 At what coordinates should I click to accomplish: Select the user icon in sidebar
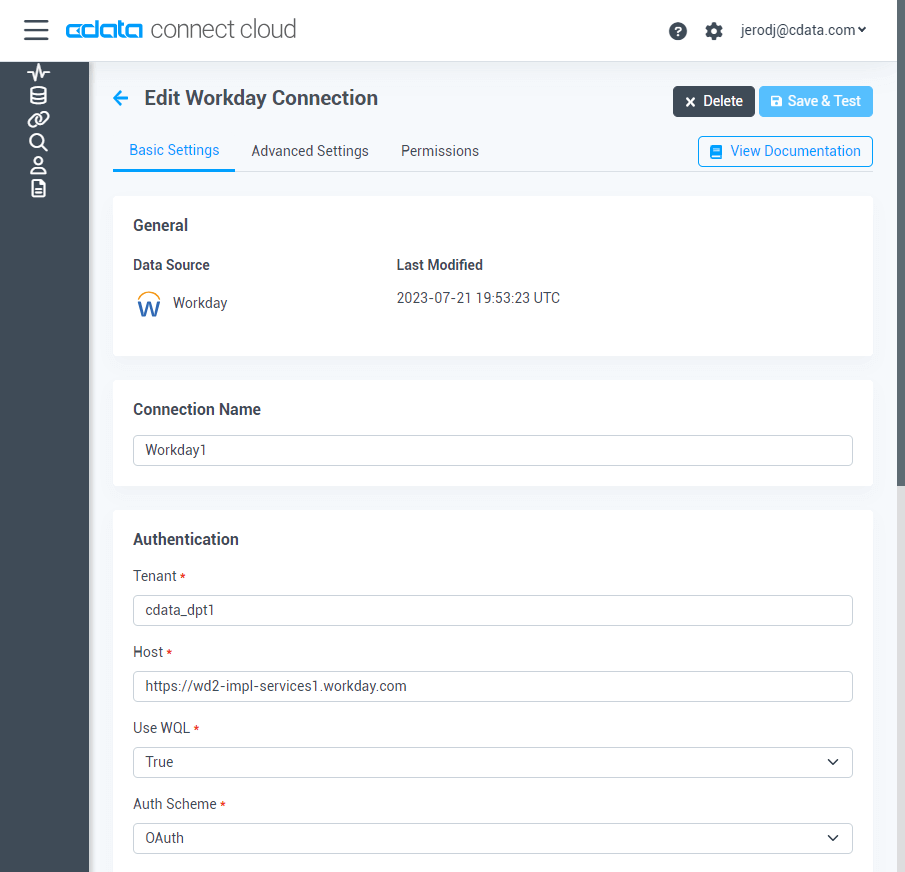pos(38,165)
